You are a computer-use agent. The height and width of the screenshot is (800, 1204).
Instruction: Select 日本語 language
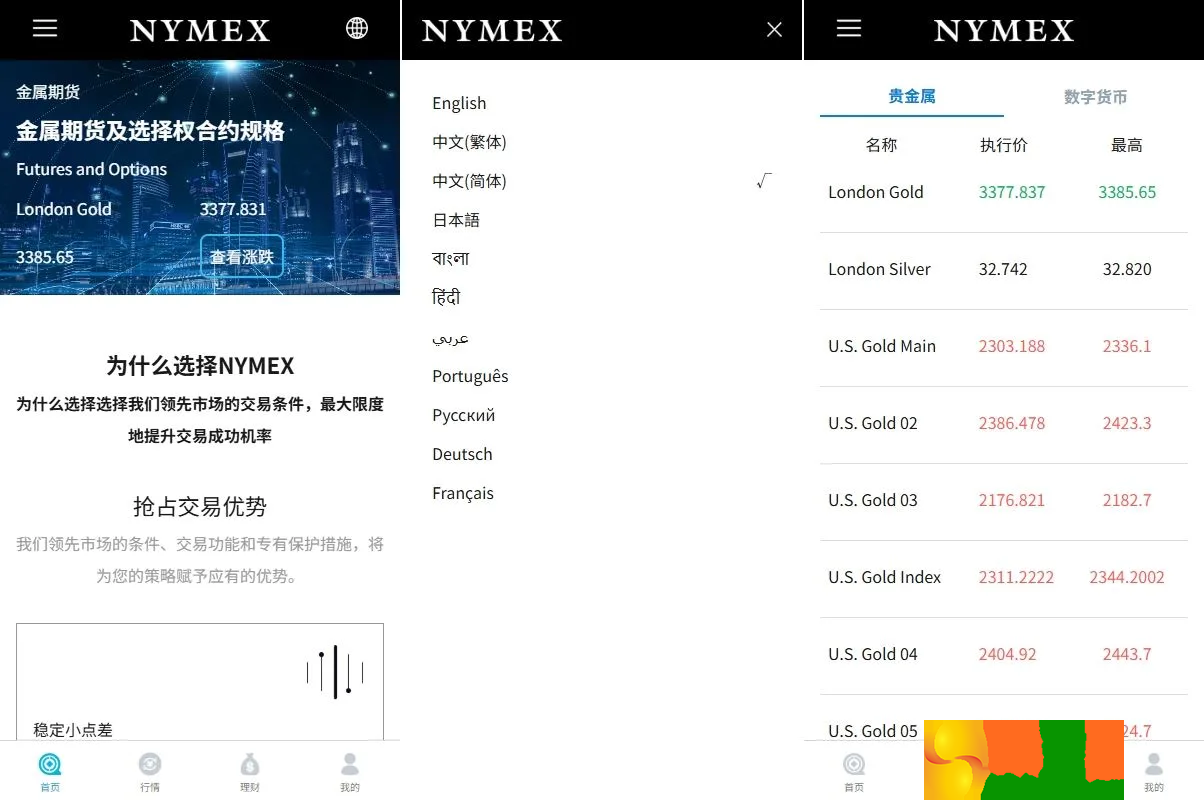pos(456,220)
